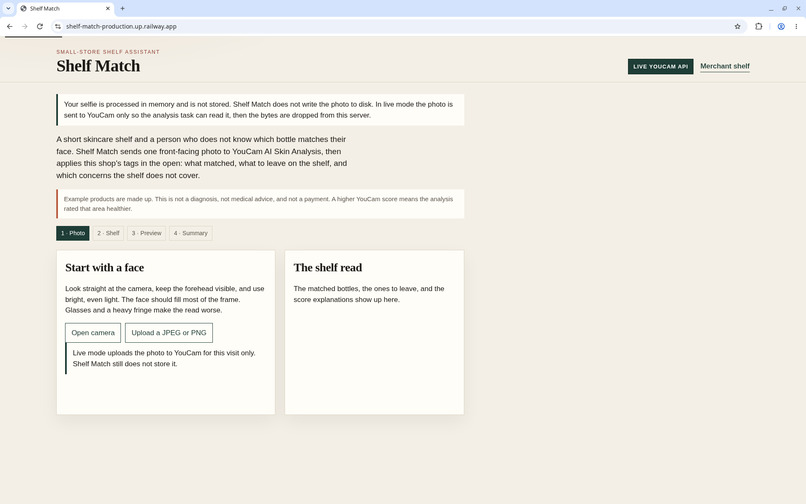This screenshot has width=806, height=504.
Task: Open the Chrome three-dot menu
Action: 796,26
